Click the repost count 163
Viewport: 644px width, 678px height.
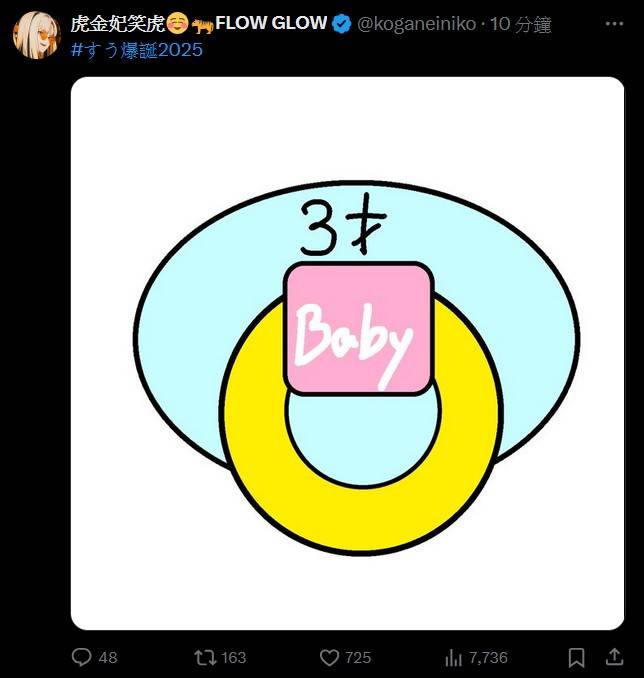[233, 657]
